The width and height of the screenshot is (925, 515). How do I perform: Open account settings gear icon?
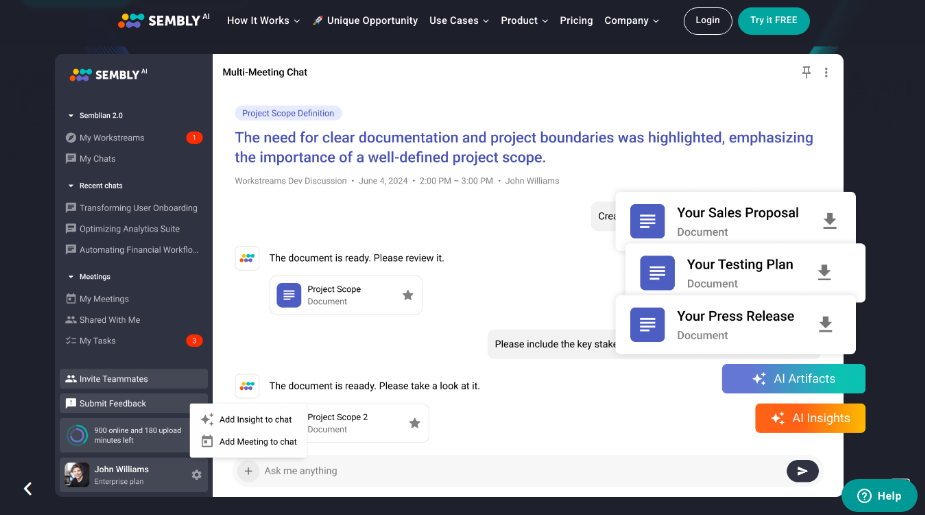click(x=196, y=475)
